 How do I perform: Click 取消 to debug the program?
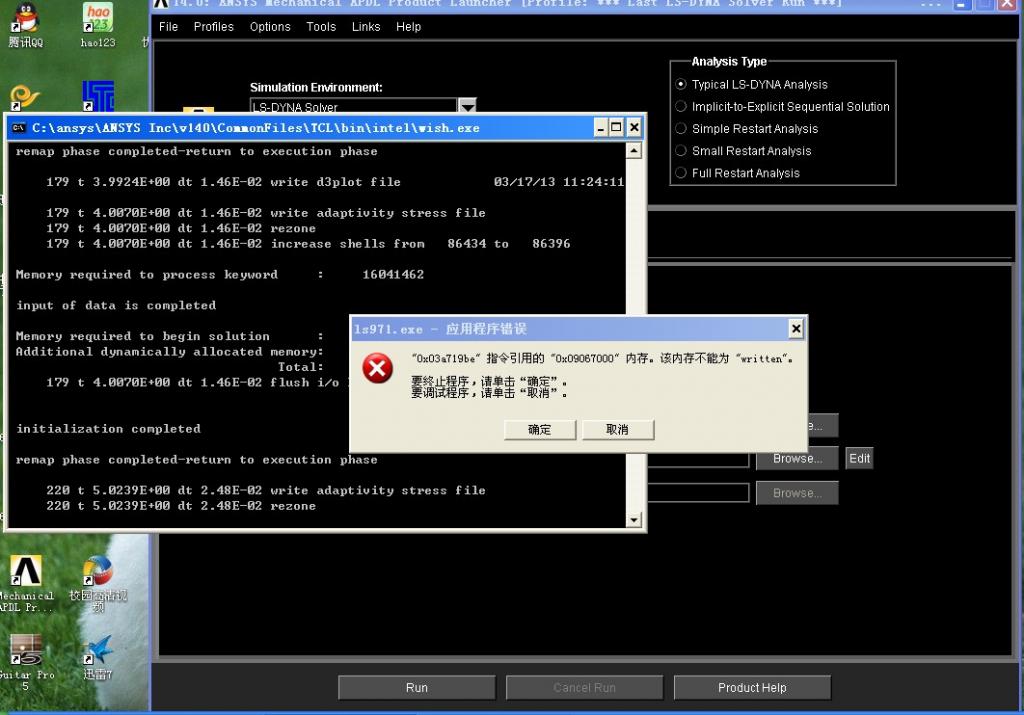[617, 429]
